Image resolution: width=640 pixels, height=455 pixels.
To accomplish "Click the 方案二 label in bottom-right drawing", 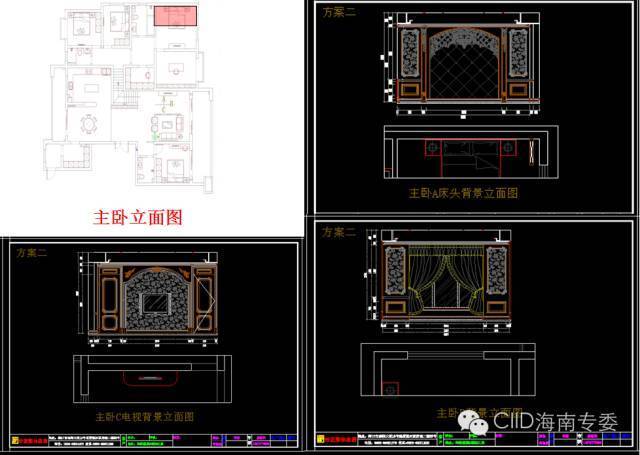I will [x=339, y=232].
